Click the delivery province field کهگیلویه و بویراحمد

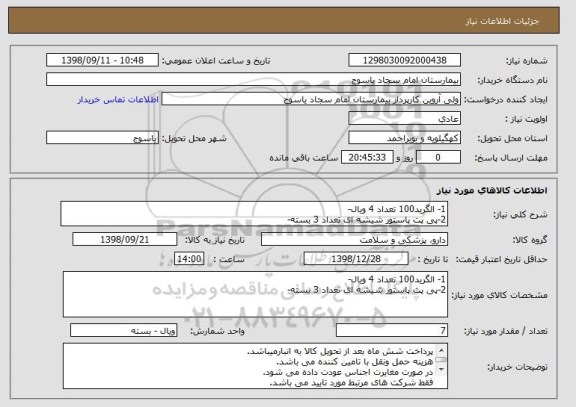tap(404, 138)
